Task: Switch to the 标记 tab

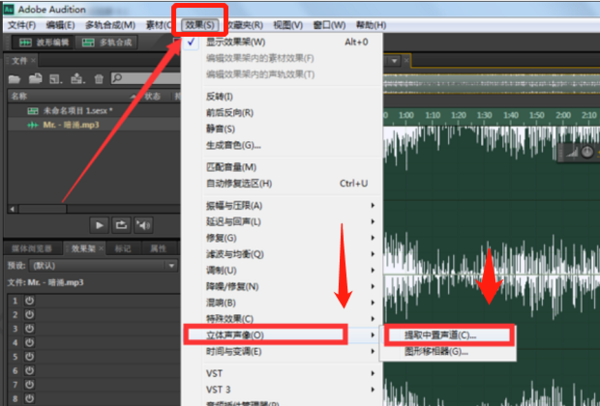Action: click(x=123, y=249)
